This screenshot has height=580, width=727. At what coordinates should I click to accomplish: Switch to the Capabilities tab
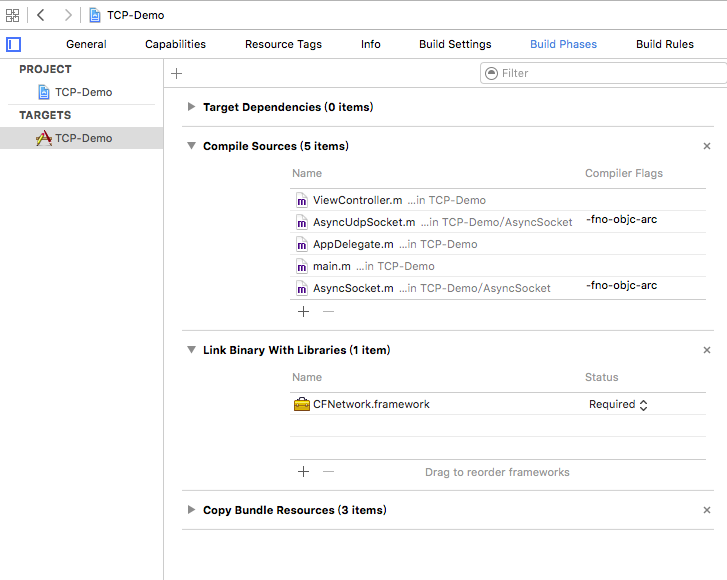coord(175,44)
